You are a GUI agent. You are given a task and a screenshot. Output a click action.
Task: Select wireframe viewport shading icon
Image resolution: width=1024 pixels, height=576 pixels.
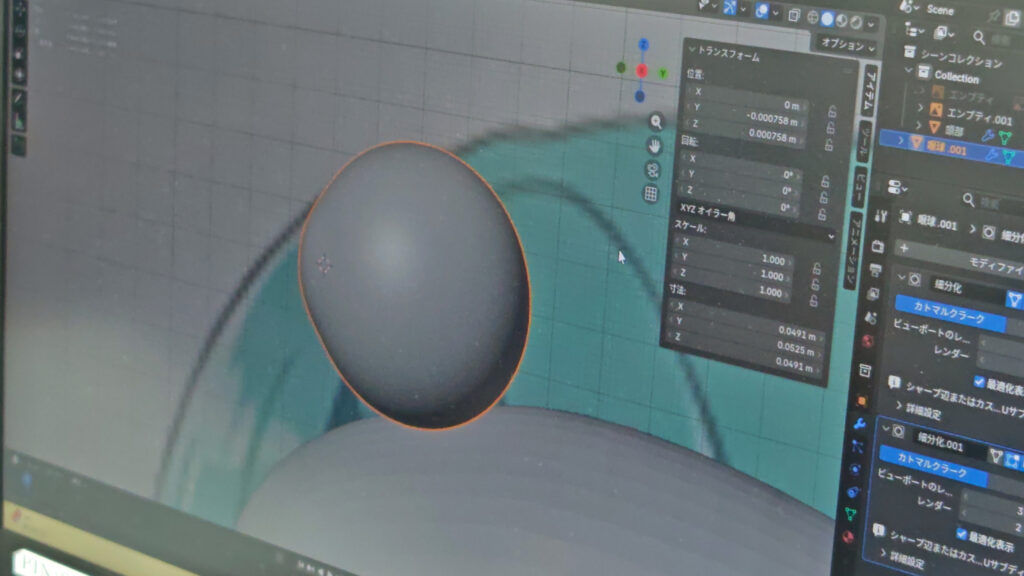(x=813, y=18)
